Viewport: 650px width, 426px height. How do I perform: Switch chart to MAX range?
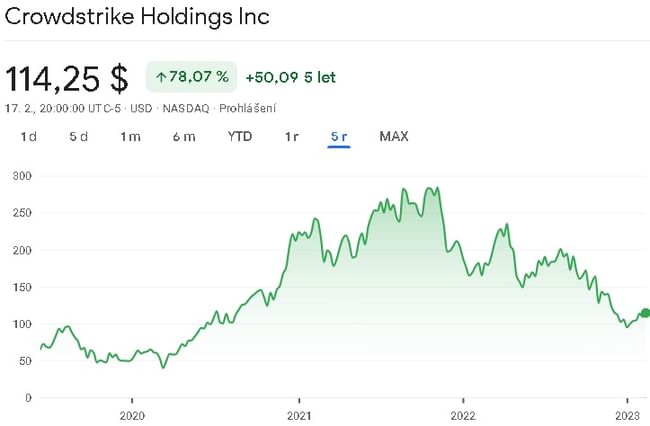tap(394, 137)
